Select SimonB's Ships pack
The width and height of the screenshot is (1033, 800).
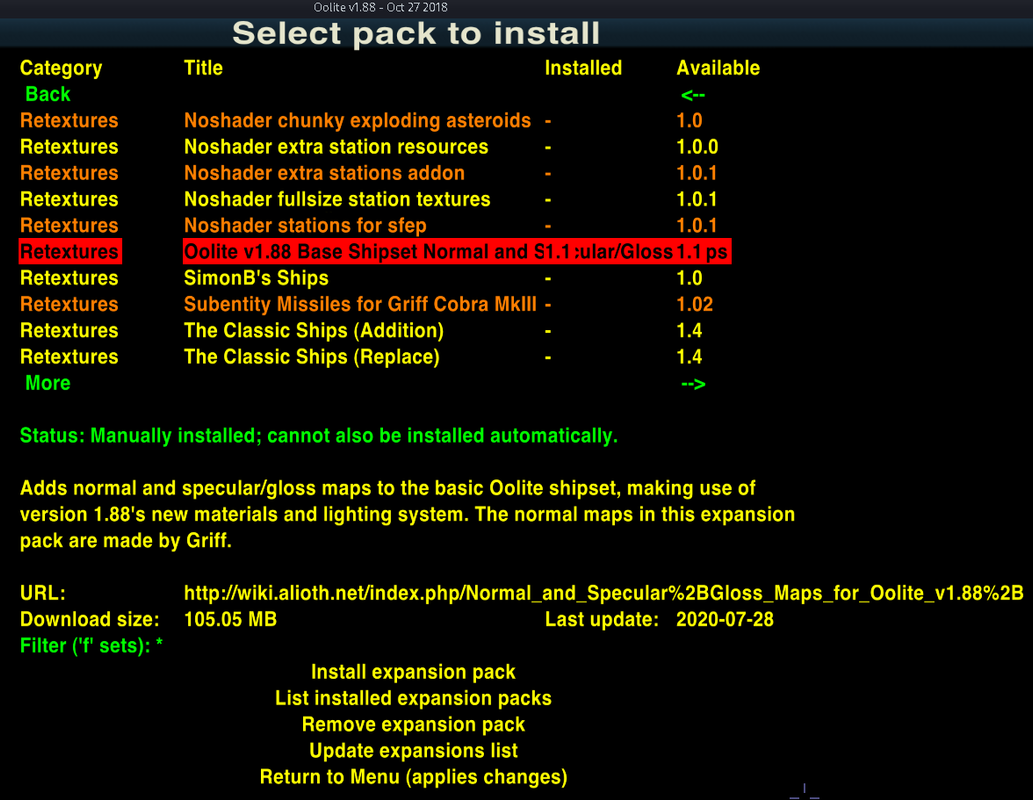pos(256,278)
